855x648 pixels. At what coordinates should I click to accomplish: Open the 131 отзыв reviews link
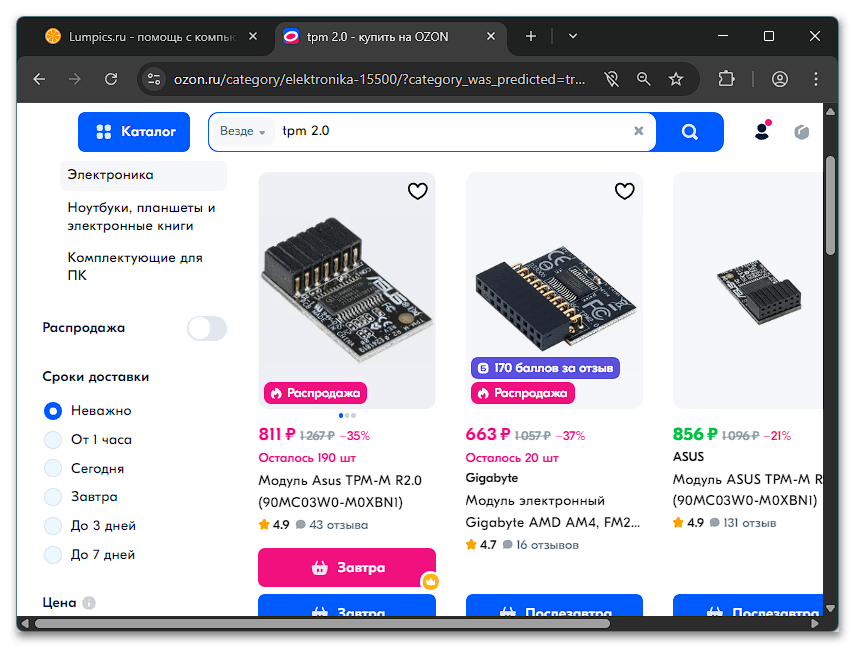[750, 523]
